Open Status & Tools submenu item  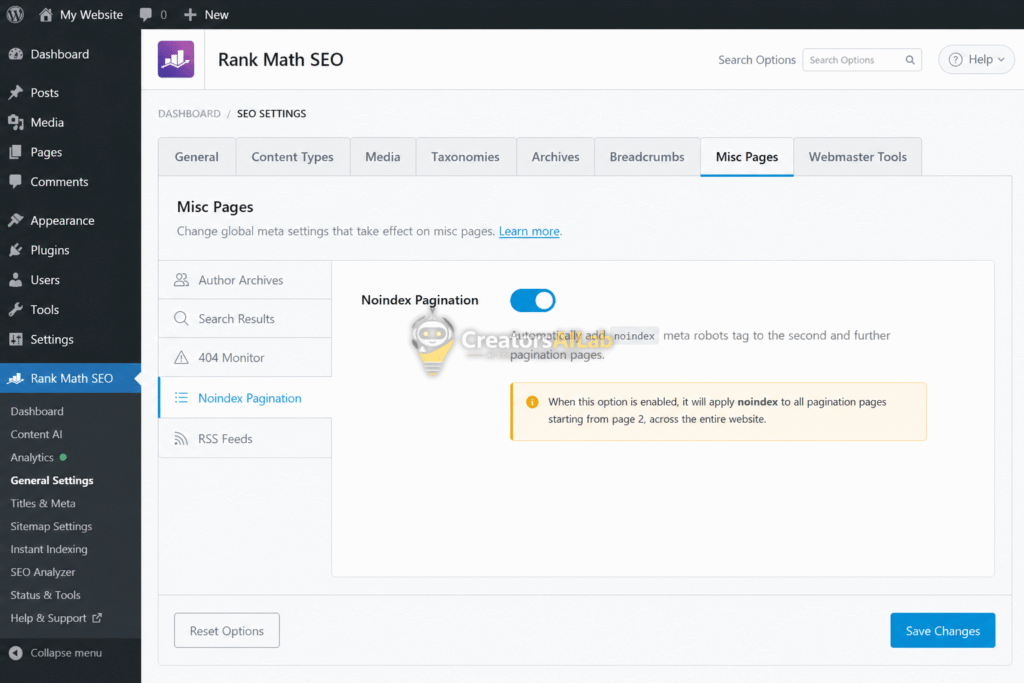coord(46,595)
